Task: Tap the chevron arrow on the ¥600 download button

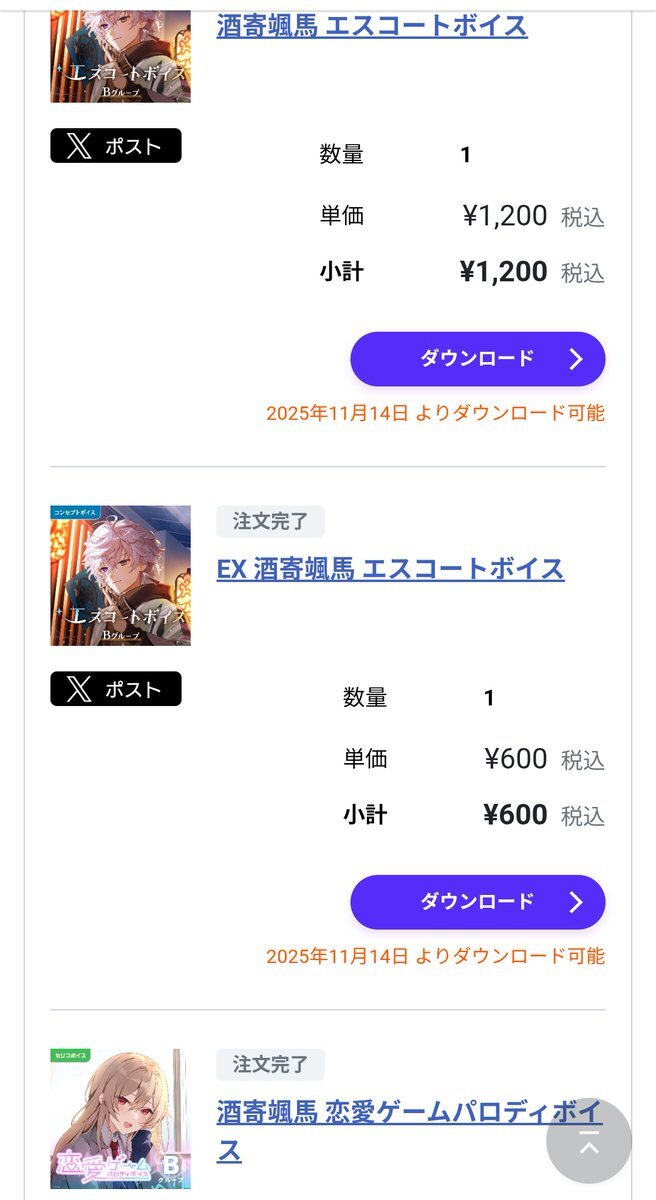Action: 575,902
